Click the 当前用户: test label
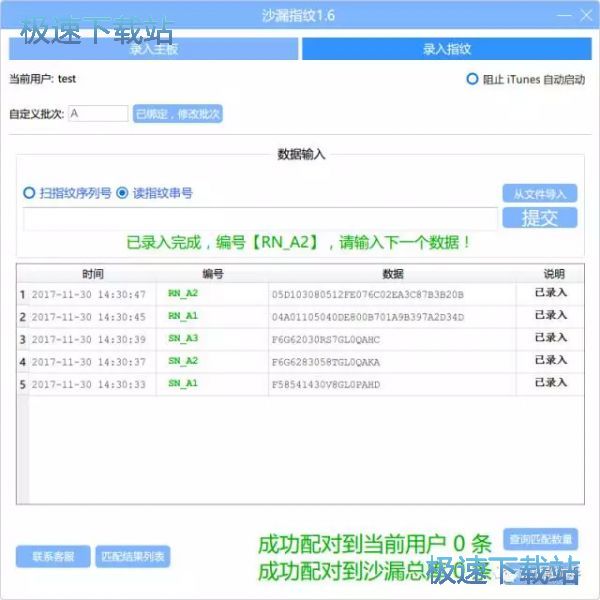The height and width of the screenshot is (600, 600). pyautogui.click(x=42, y=79)
